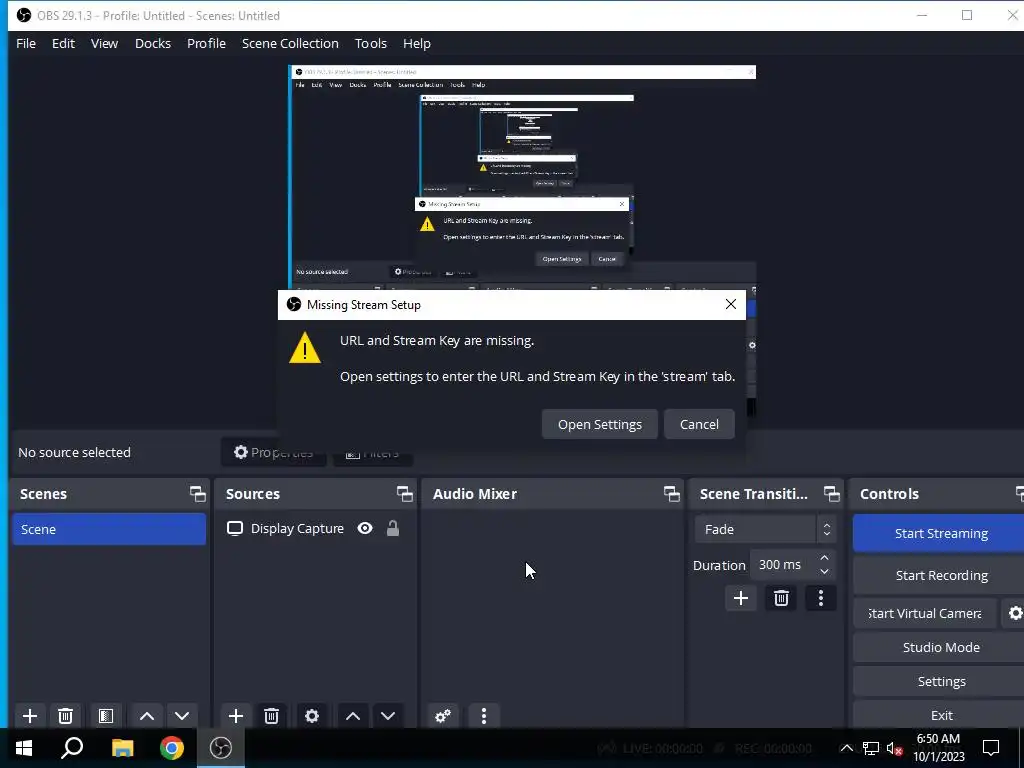Viewport: 1024px width, 768px height.
Task: Open the Profile menu
Action: click(x=206, y=43)
